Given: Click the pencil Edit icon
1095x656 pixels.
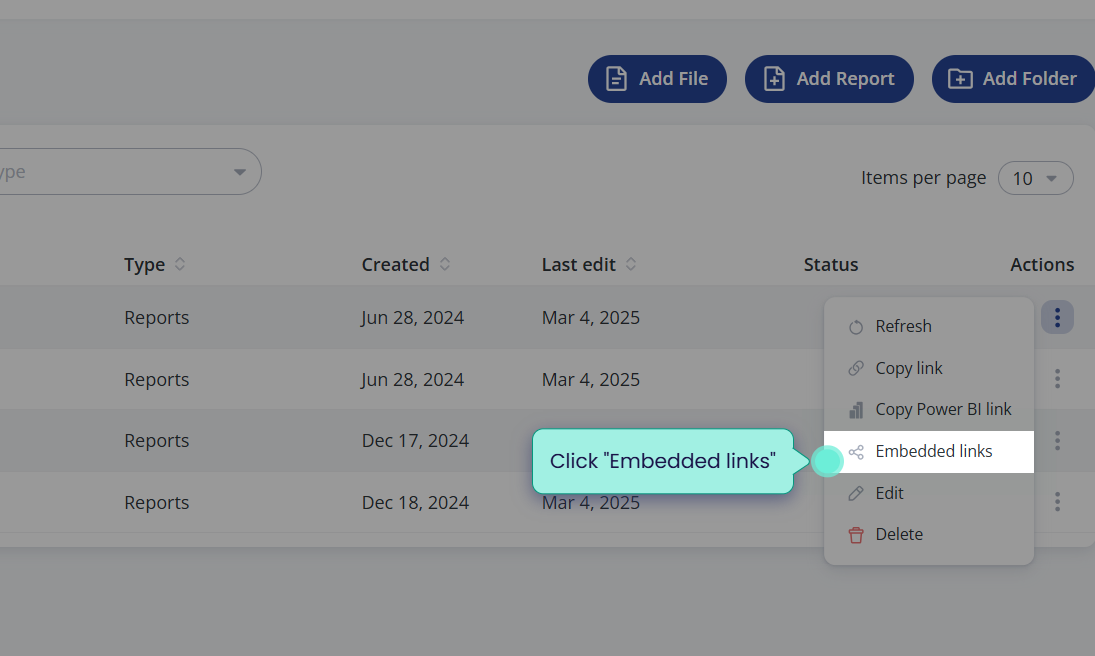Looking at the screenshot, I should click(x=855, y=493).
